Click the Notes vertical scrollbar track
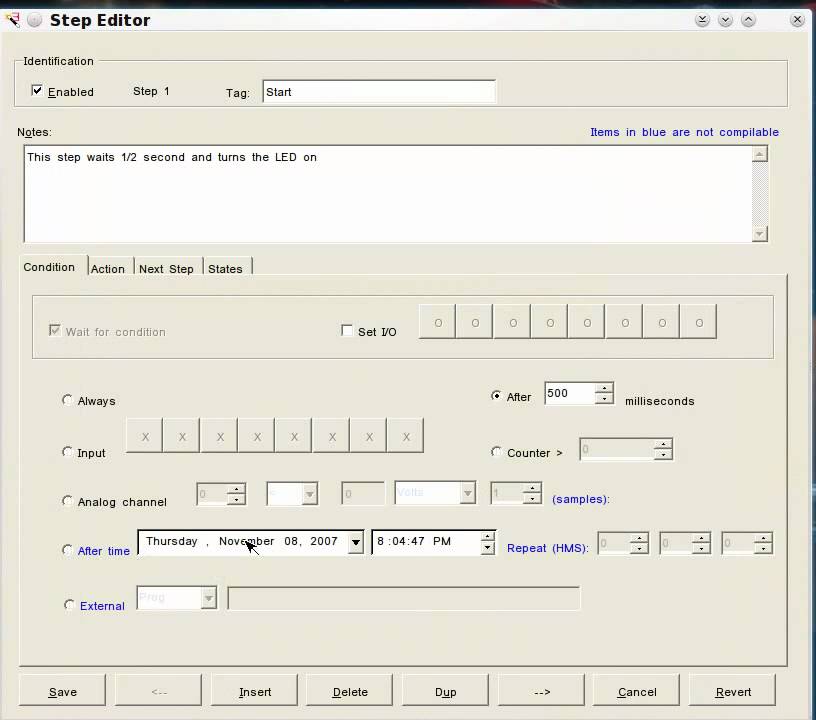This screenshot has height=720, width=816. pos(760,194)
